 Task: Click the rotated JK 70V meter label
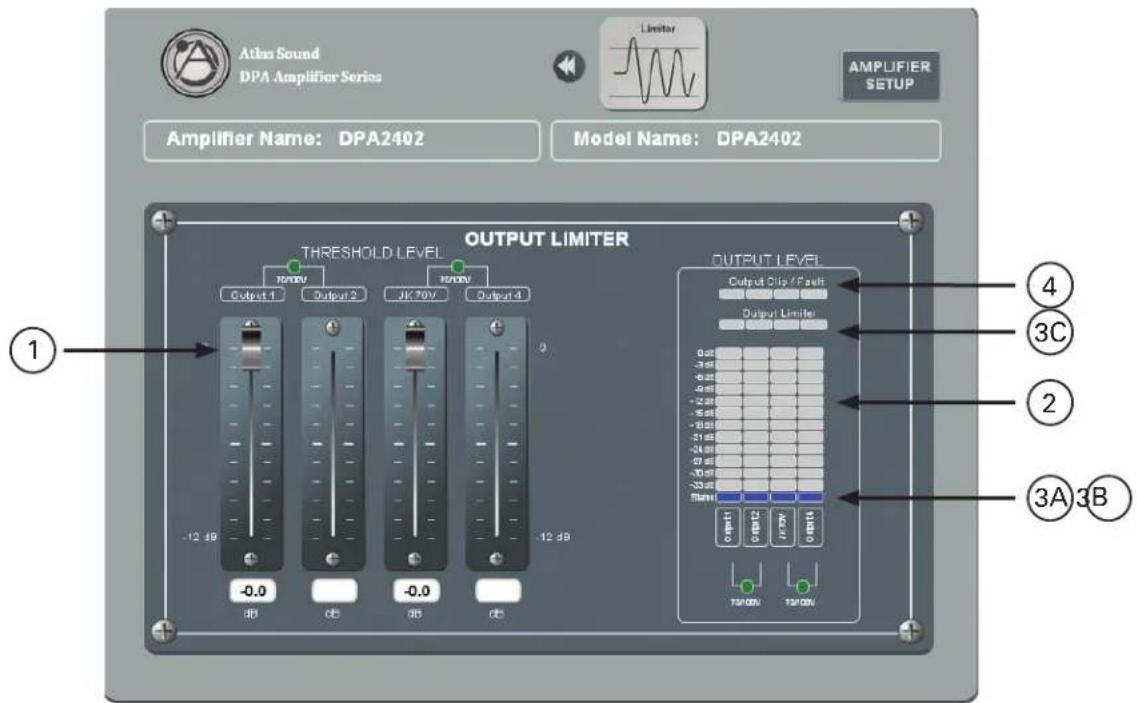point(783,527)
